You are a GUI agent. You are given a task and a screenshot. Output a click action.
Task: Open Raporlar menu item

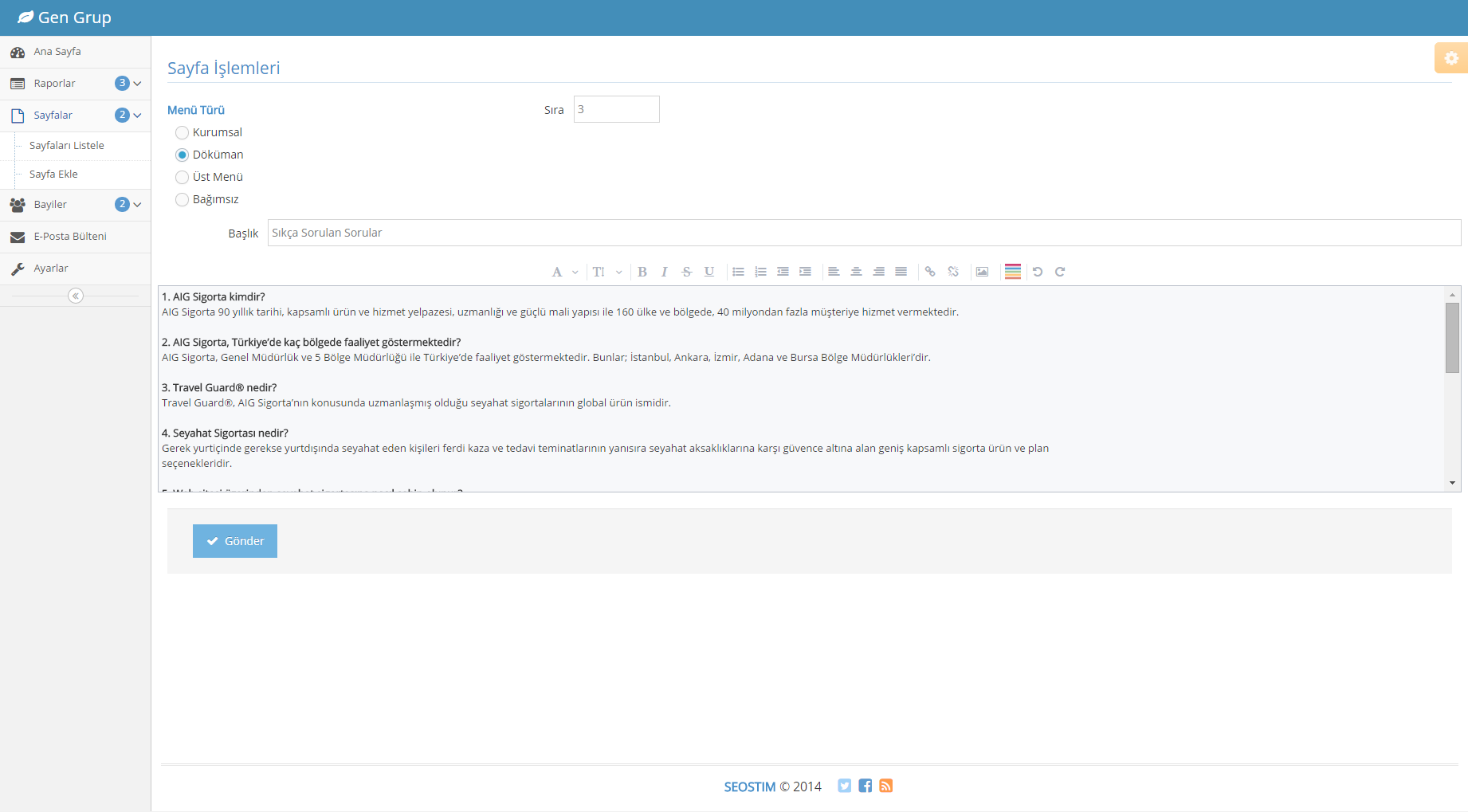pos(75,84)
